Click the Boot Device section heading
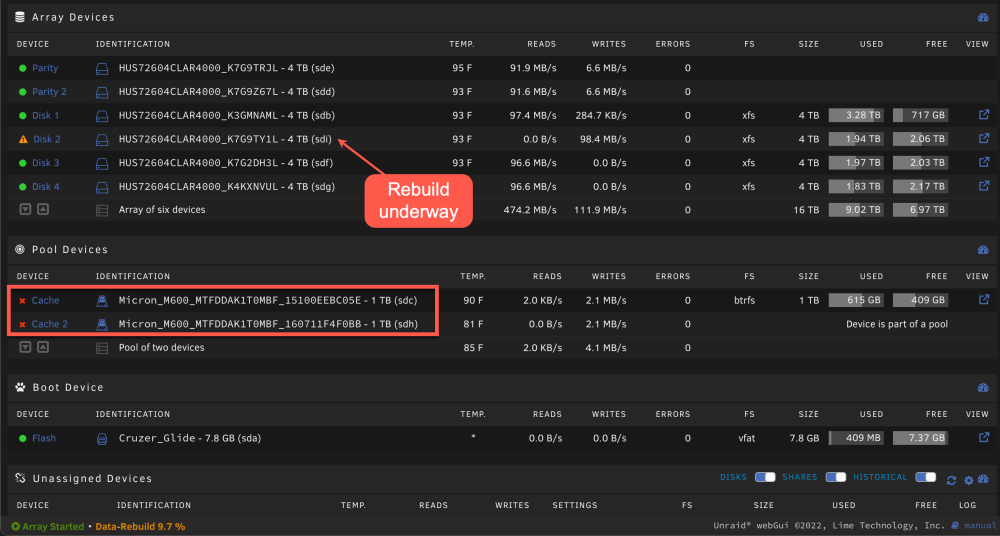This screenshot has width=1000, height=536. coord(68,388)
